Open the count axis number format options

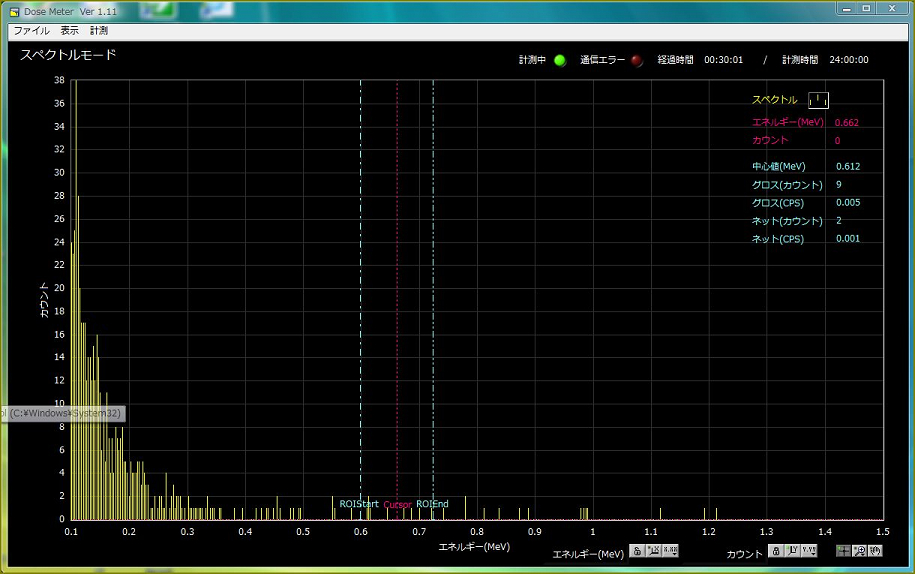click(809, 551)
